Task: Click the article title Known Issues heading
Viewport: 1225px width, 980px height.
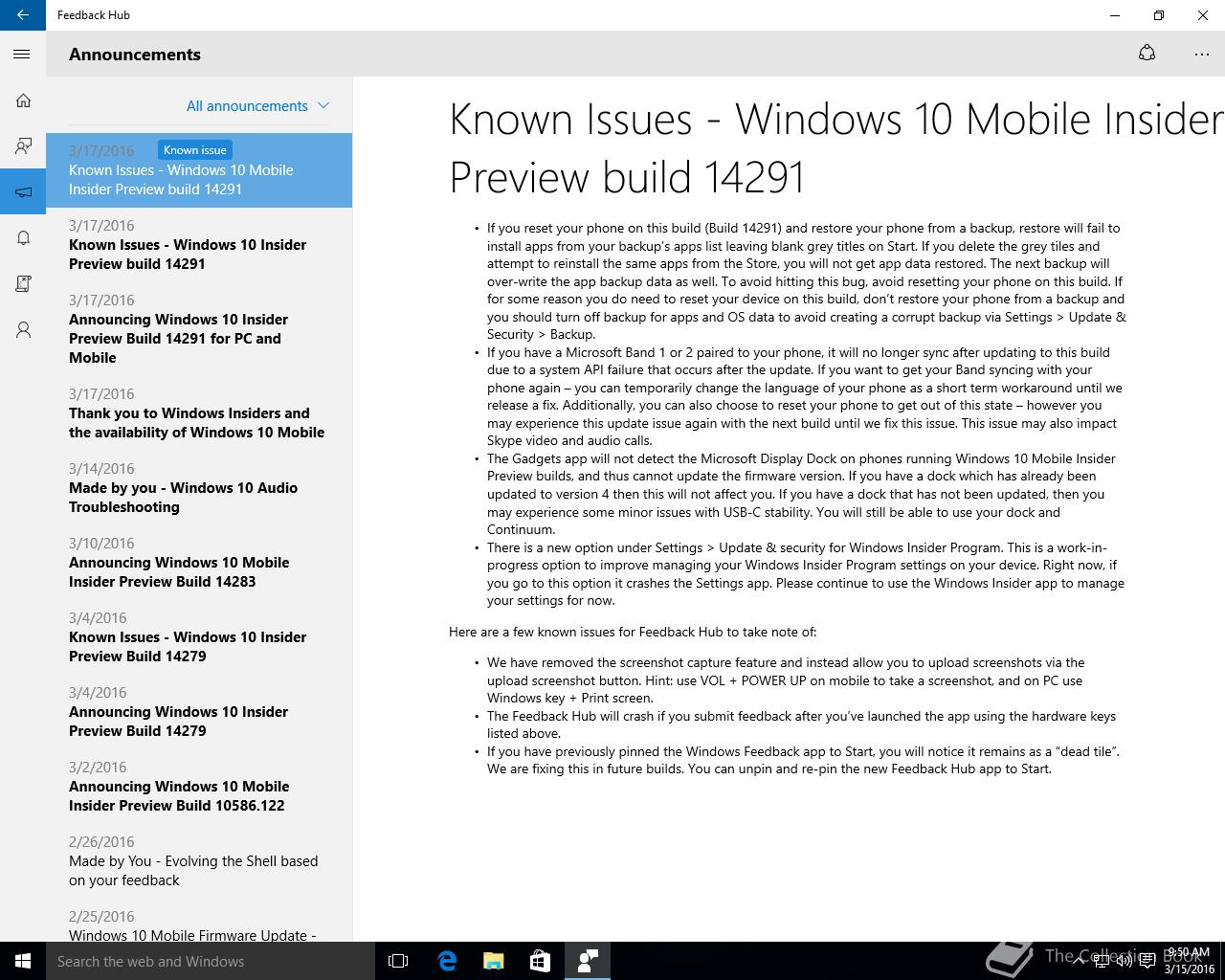Action: point(836,147)
